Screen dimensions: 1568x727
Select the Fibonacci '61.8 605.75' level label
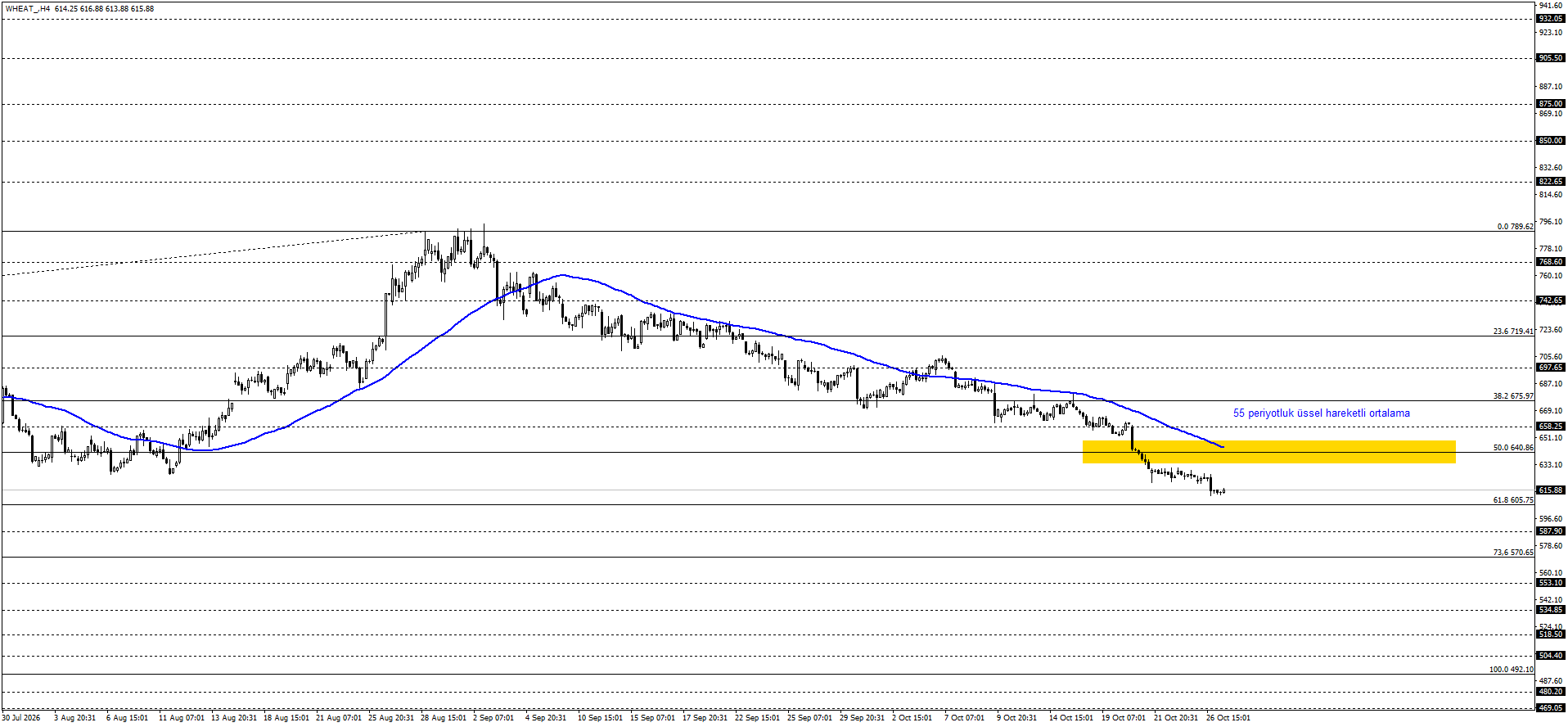click(x=1513, y=500)
